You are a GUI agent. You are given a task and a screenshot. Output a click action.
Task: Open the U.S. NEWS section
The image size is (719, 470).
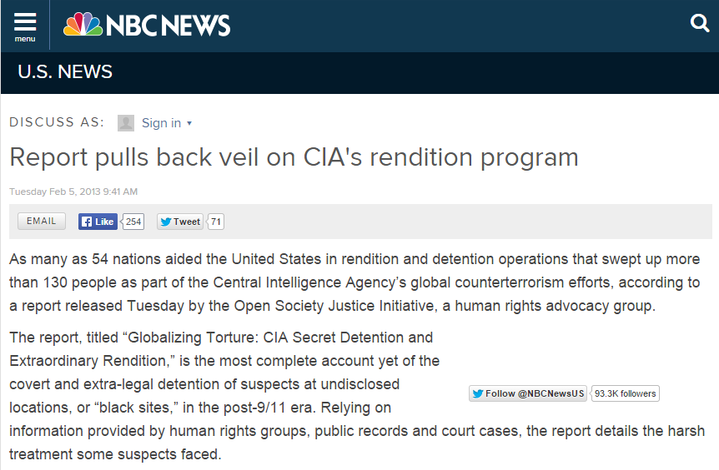click(x=65, y=72)
